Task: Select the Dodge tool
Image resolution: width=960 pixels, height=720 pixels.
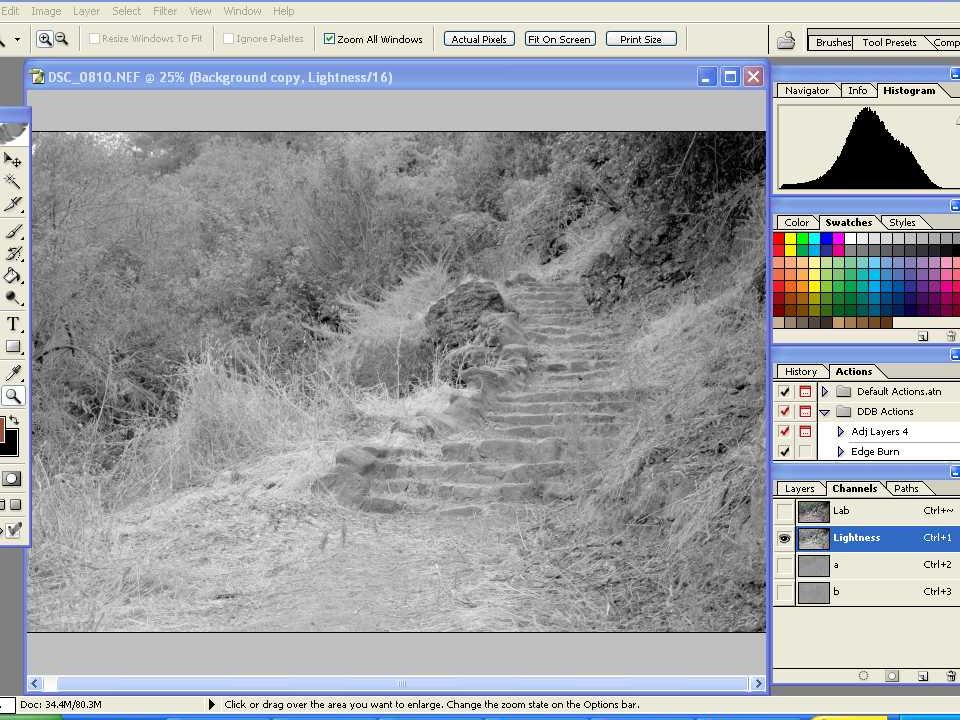Action: [x=12, y=298]
